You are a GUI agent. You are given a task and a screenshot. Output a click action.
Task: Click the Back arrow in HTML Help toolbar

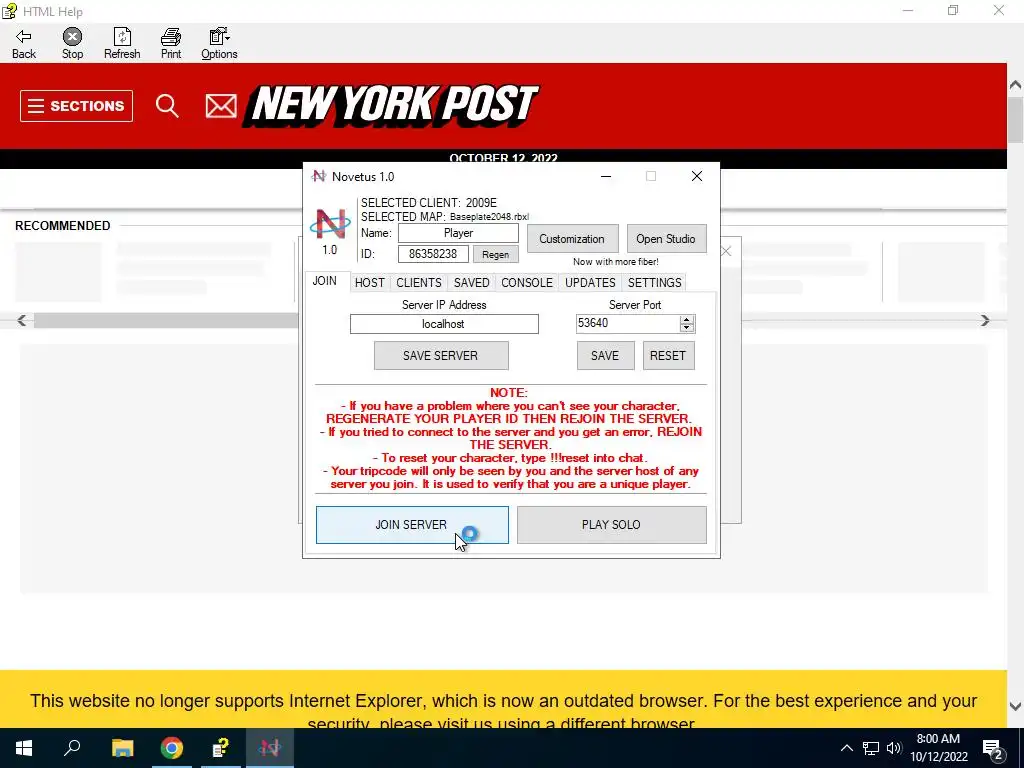(x=24, y=43)
